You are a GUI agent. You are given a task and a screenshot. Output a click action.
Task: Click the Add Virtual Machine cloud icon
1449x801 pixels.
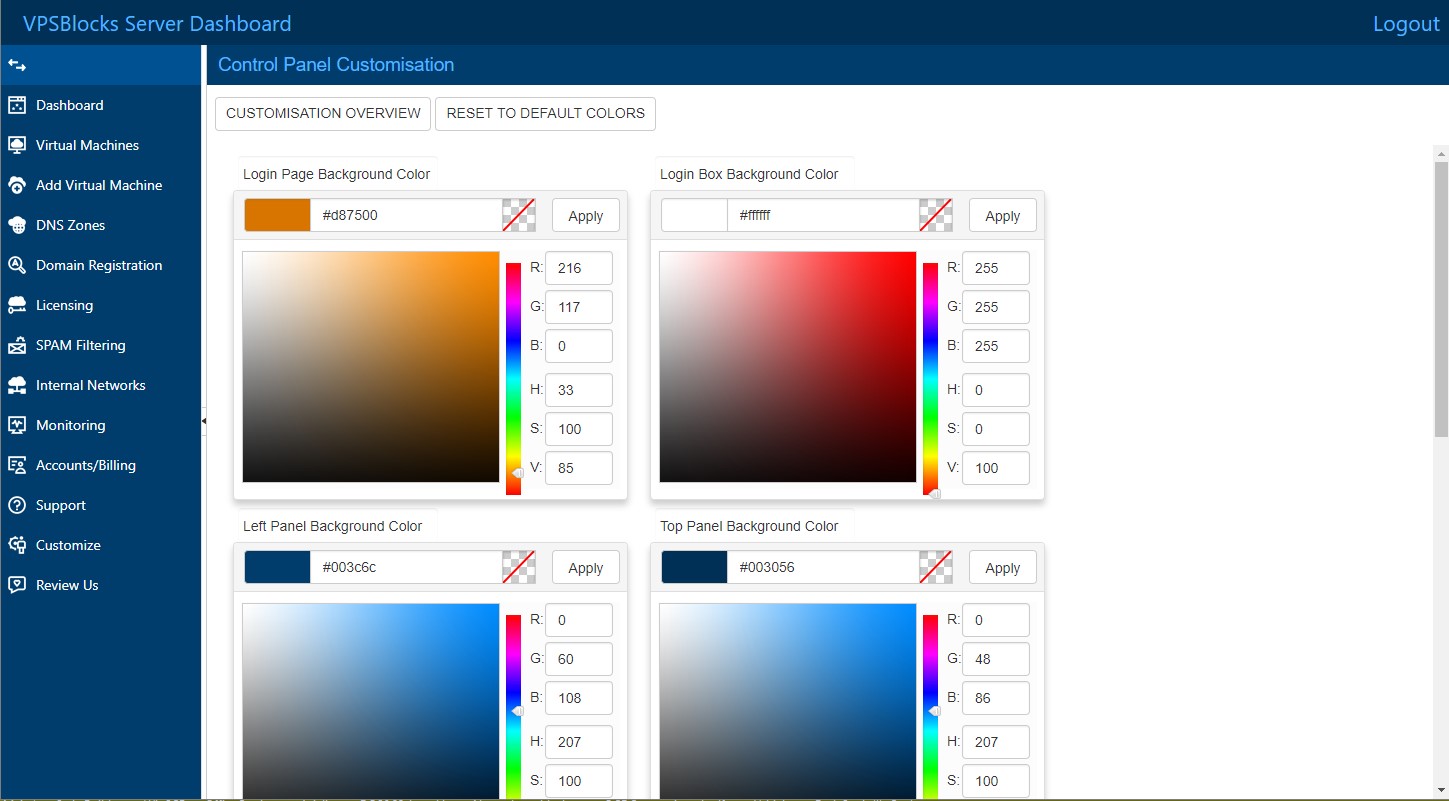(17, 185)
